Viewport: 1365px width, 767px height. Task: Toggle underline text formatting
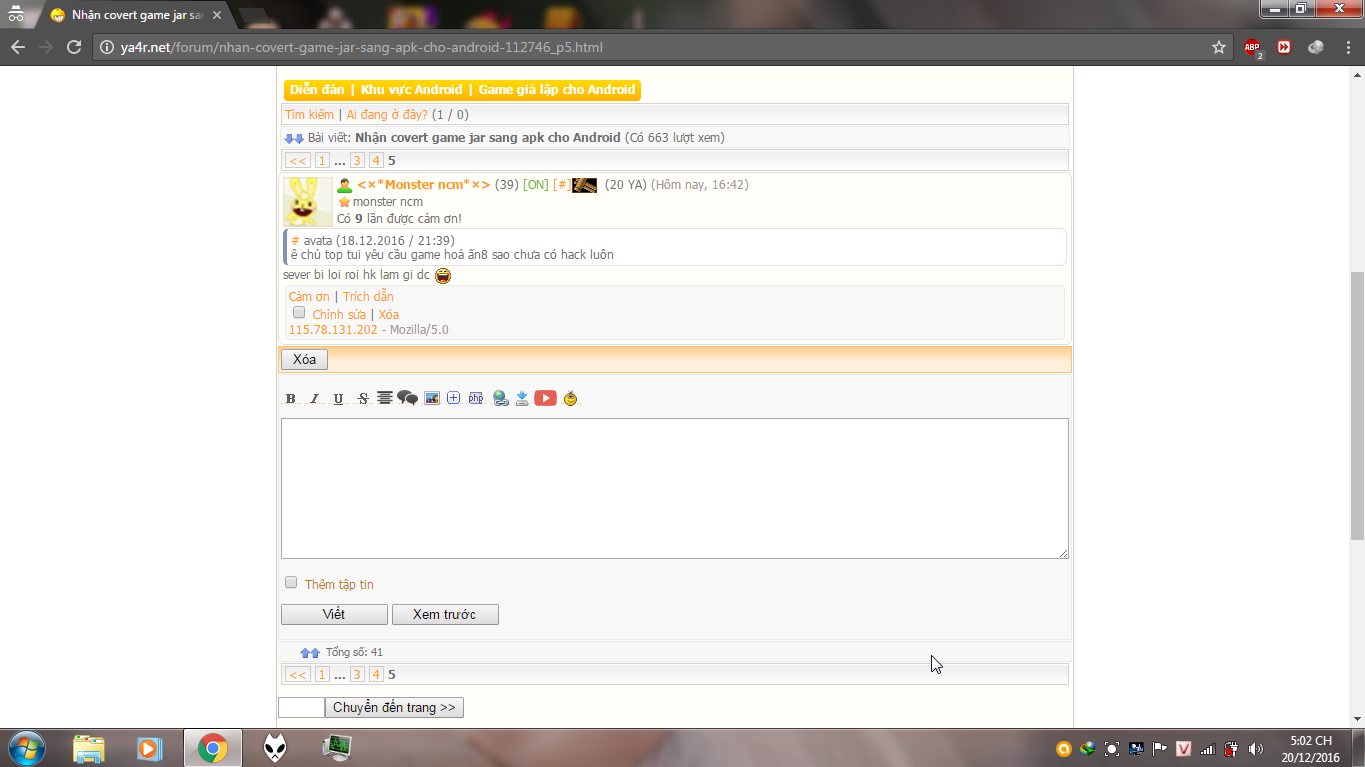pyautogui.click(x=338, y=399)
